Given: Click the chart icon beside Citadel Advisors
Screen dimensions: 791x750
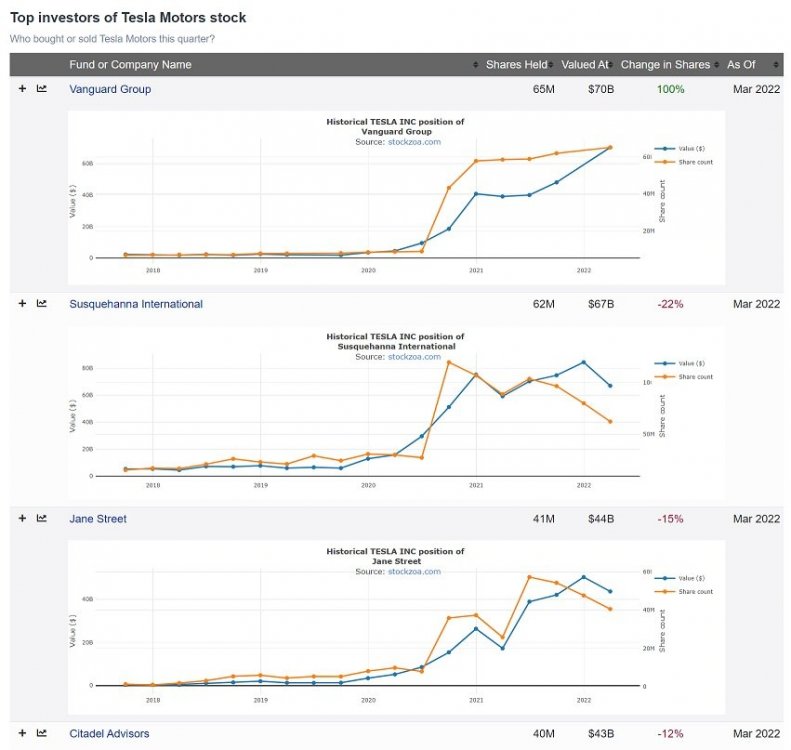Looking at the screenshot, I should coord(42,733).
